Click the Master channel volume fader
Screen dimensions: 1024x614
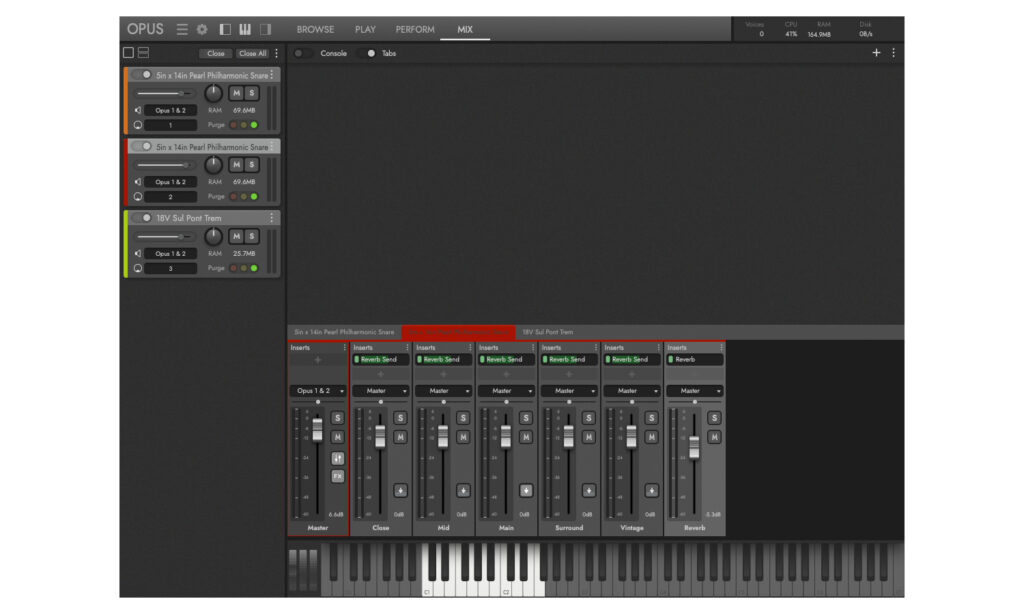[317, 430]
